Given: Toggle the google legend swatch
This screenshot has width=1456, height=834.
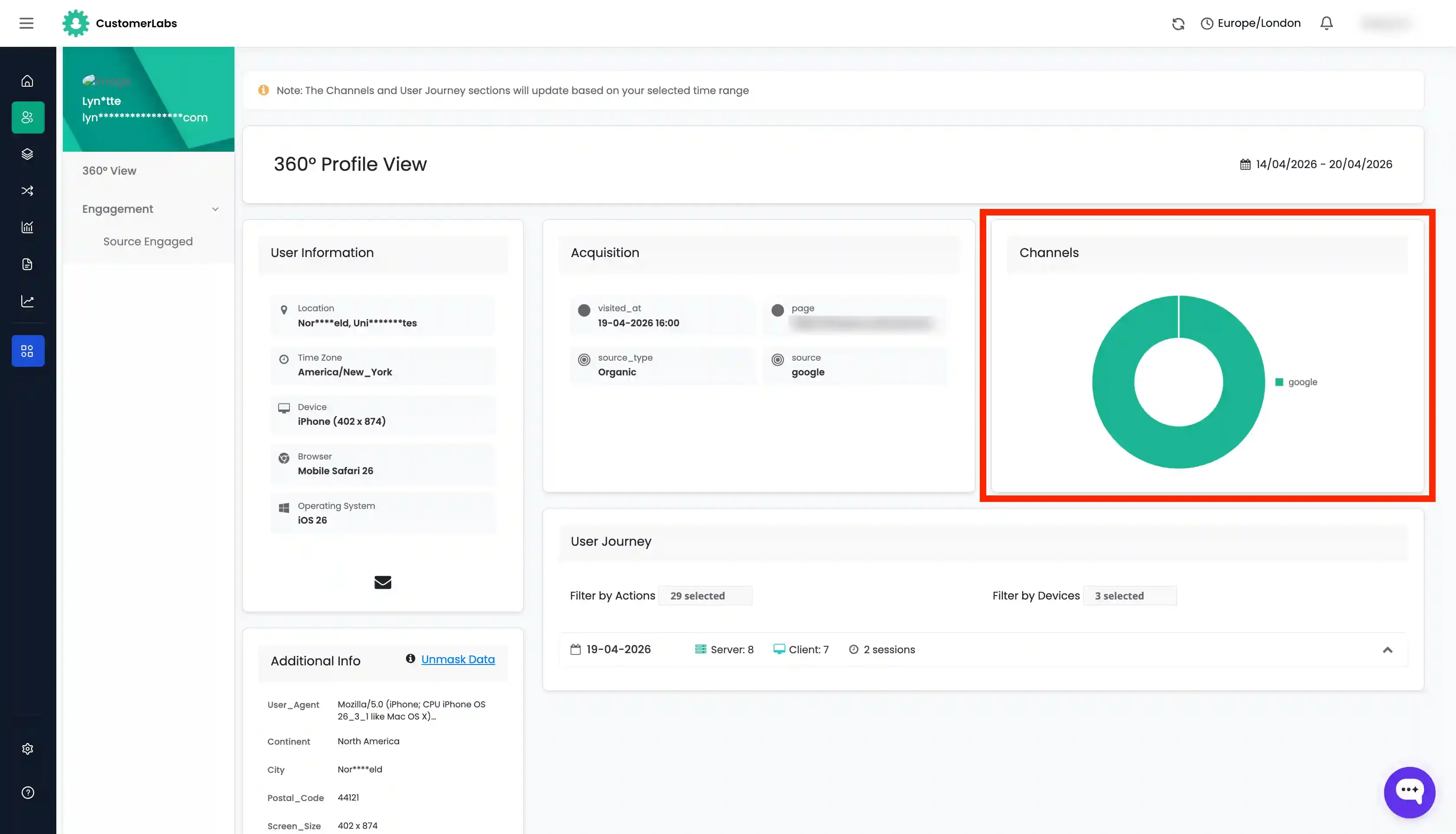Looking at the screenshot, I should (x=1279, y=382).
